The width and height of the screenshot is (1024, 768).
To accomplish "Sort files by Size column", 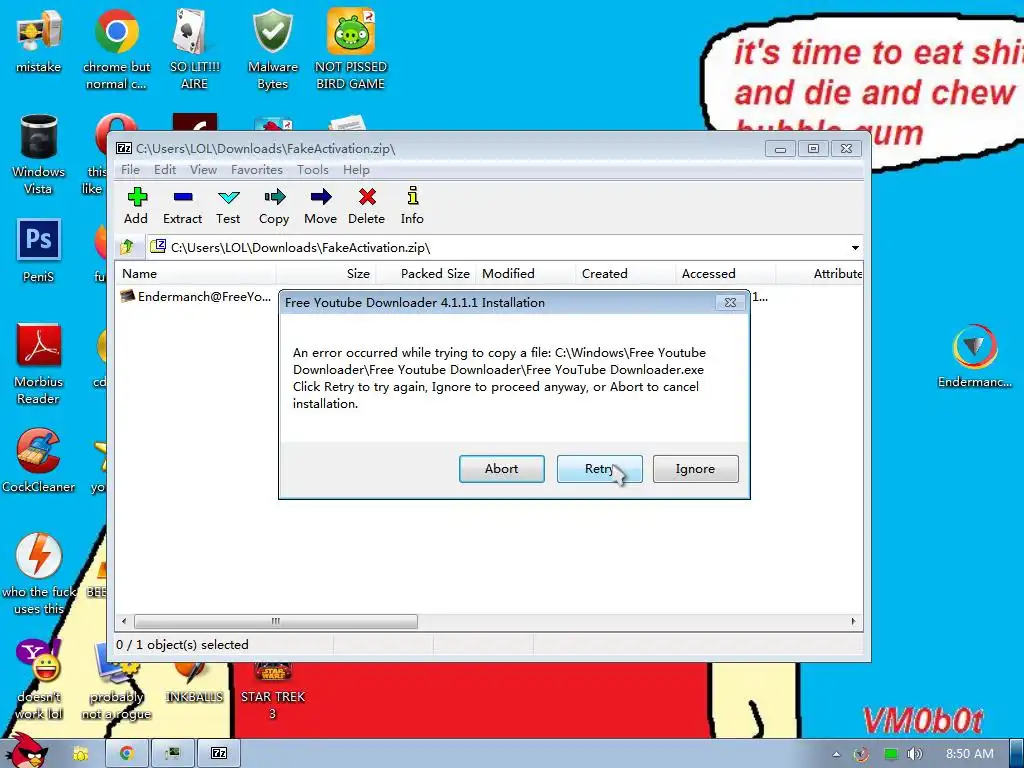I will tap(326, 274).
